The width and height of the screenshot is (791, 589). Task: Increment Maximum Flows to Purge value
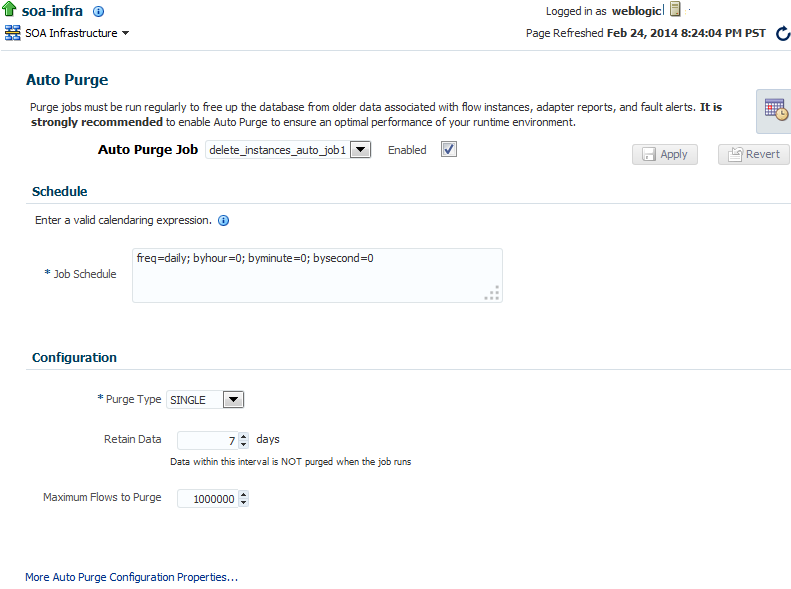(244, 495)
